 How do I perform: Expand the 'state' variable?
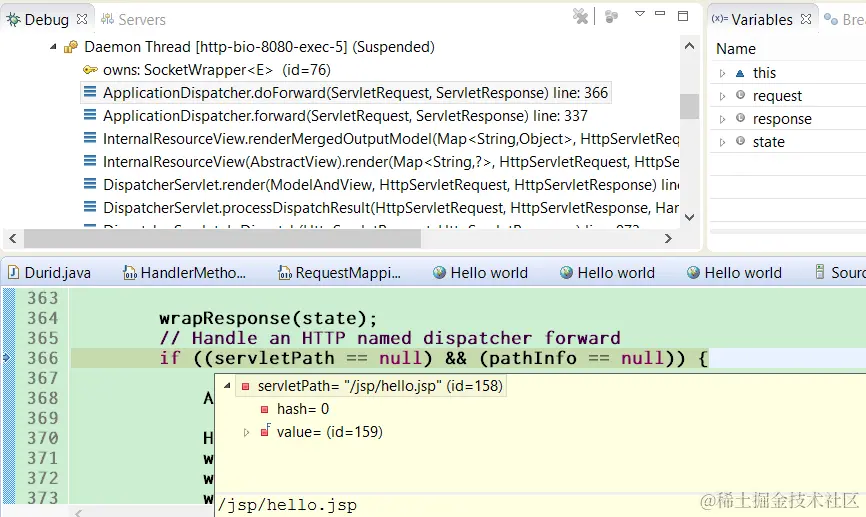[722, 143]
